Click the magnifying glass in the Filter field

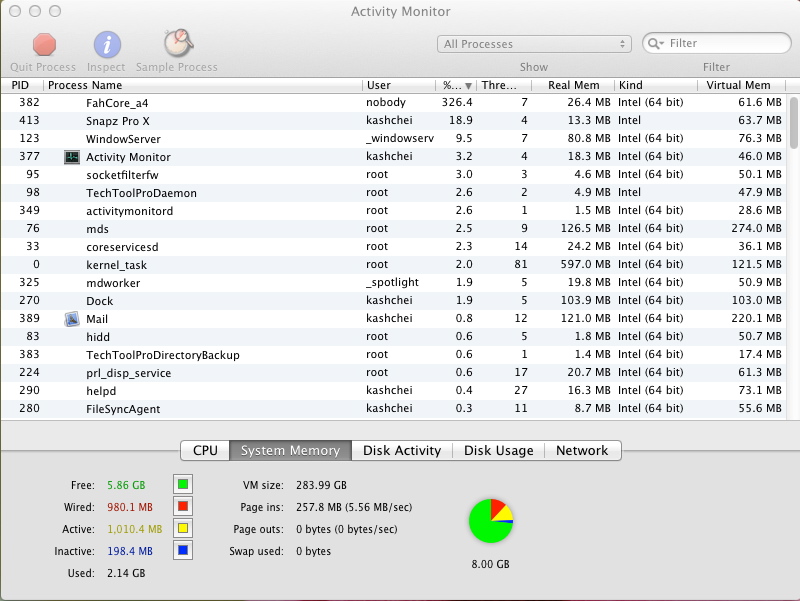(x=655, y=43)
